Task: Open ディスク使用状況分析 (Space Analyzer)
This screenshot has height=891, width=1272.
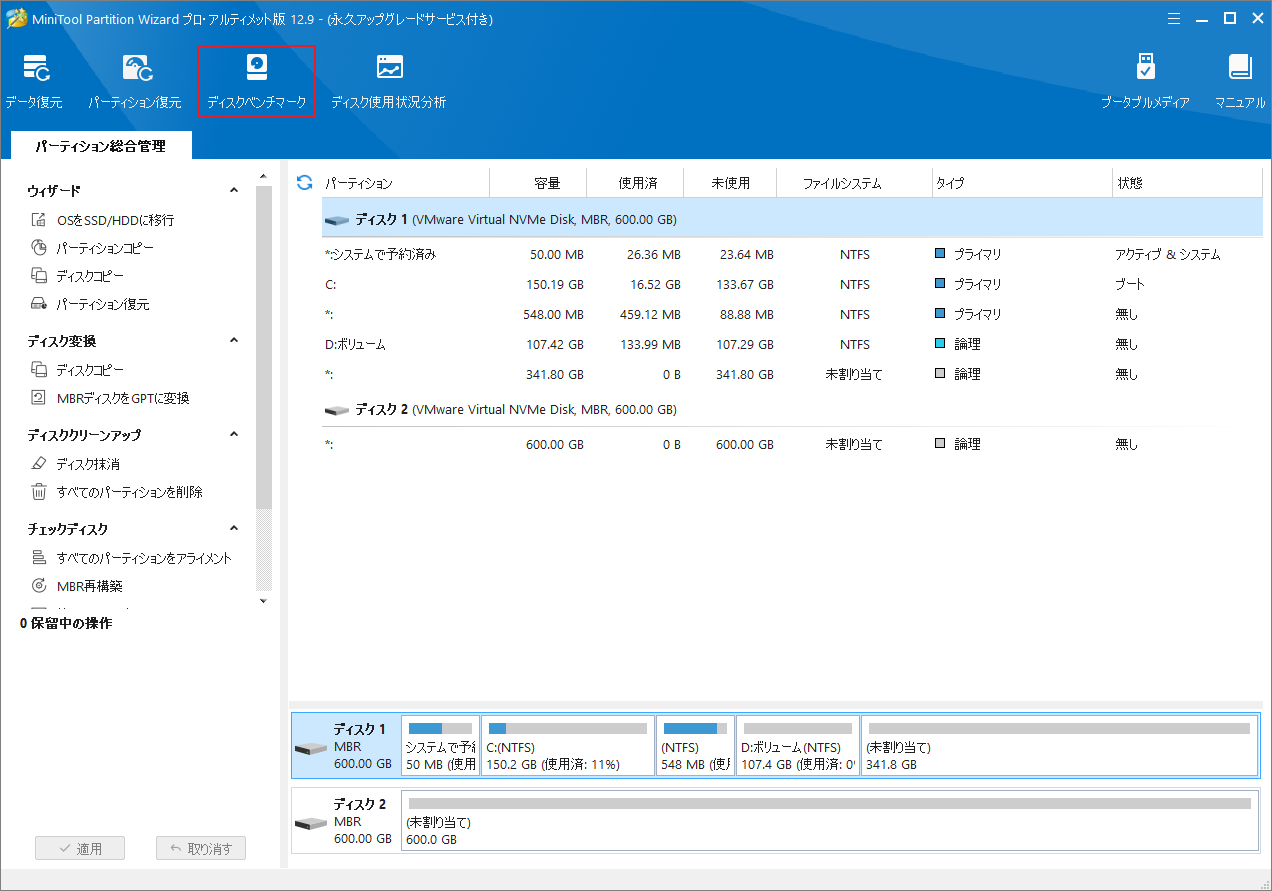Action: tap(389, 81)
